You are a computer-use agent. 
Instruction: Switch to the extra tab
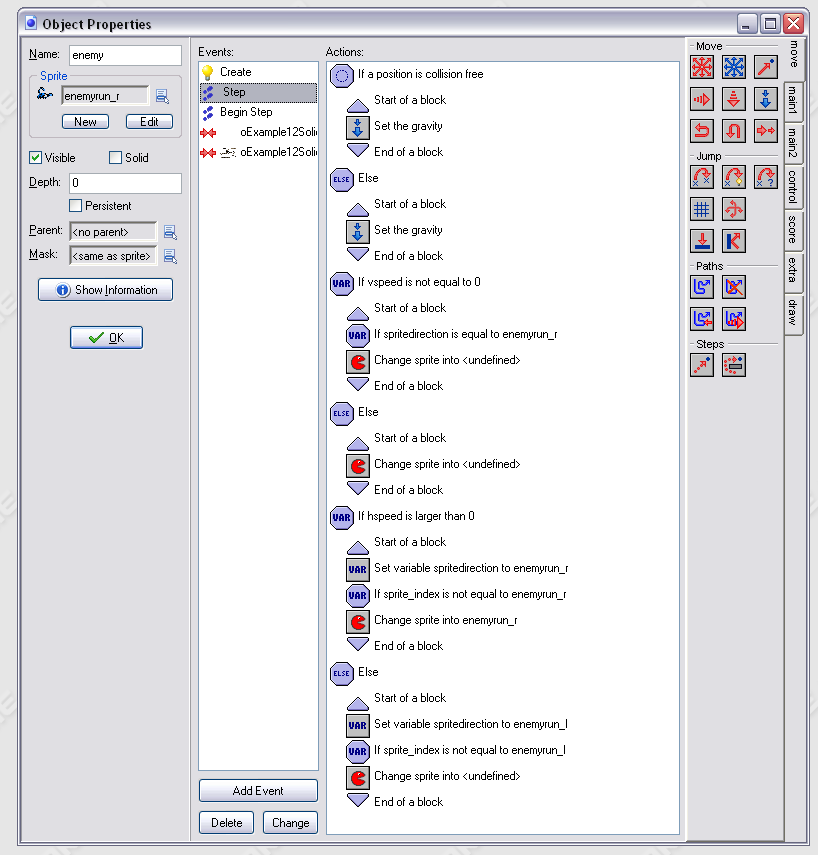[x=793, y=271]
